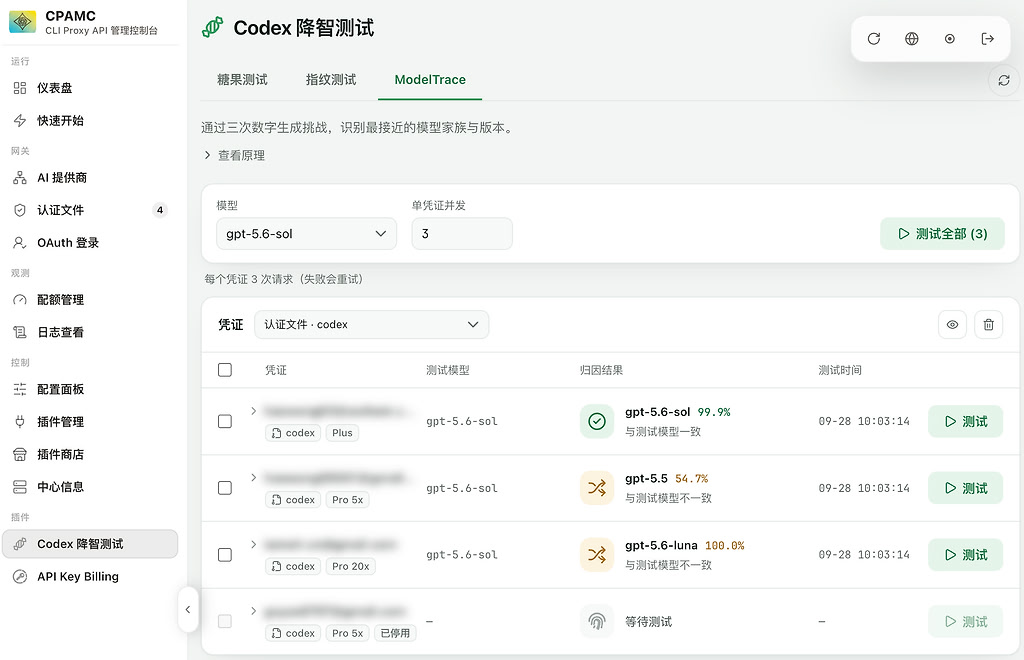Click 测试 button for gpt-5.6-luna row
The image size is (1024, 660).
point(965,555)
